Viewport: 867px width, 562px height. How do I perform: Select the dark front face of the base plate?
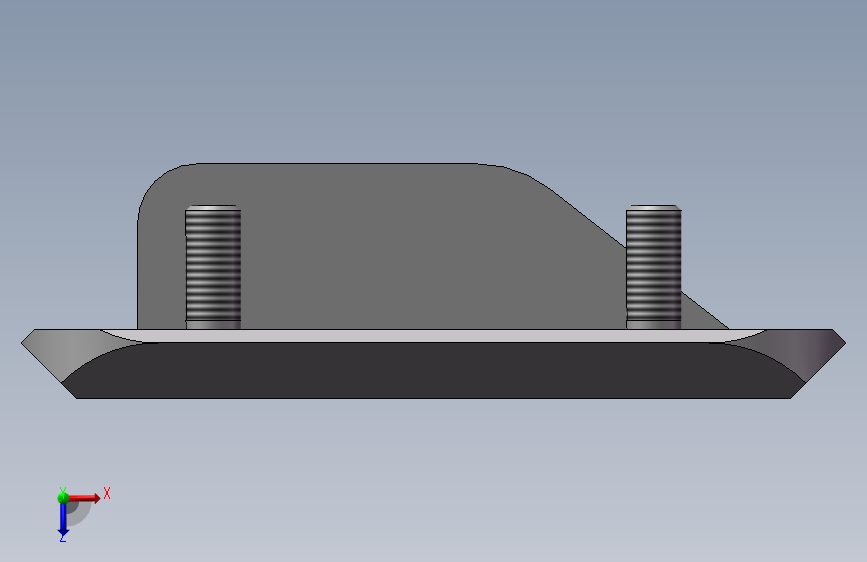[x=434, y=370]
